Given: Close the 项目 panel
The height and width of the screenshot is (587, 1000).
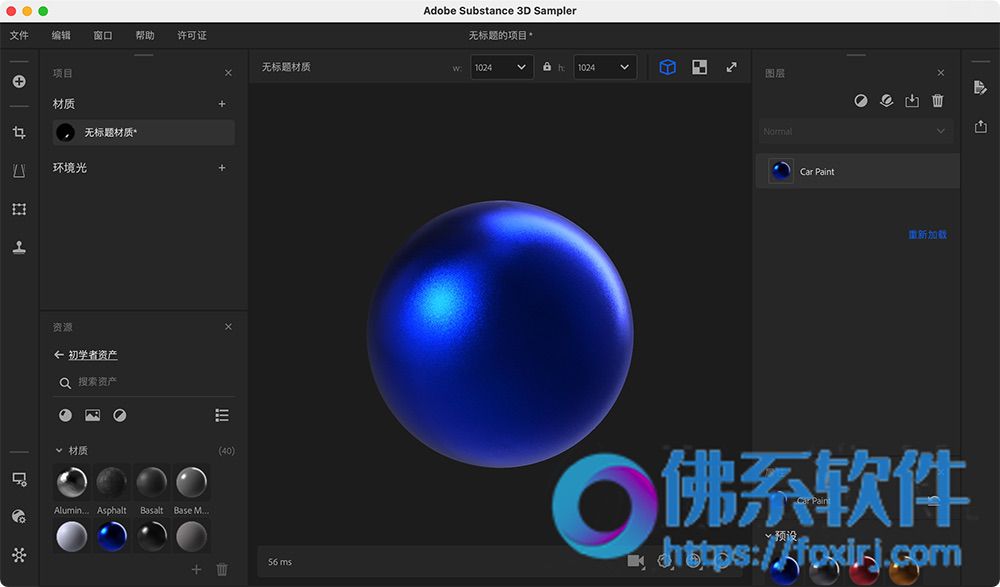Looking at the screenshot, I should pos(228,73).
